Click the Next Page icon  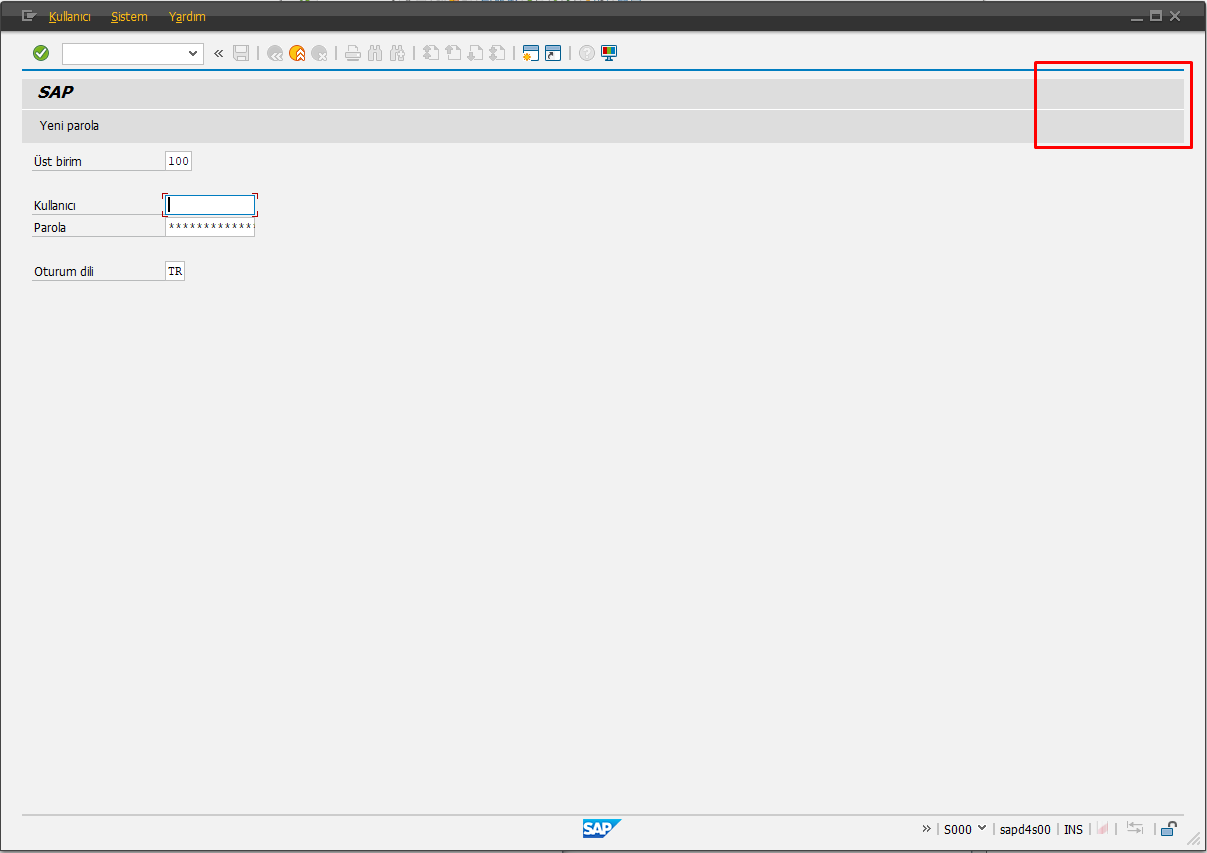(475, 54)
